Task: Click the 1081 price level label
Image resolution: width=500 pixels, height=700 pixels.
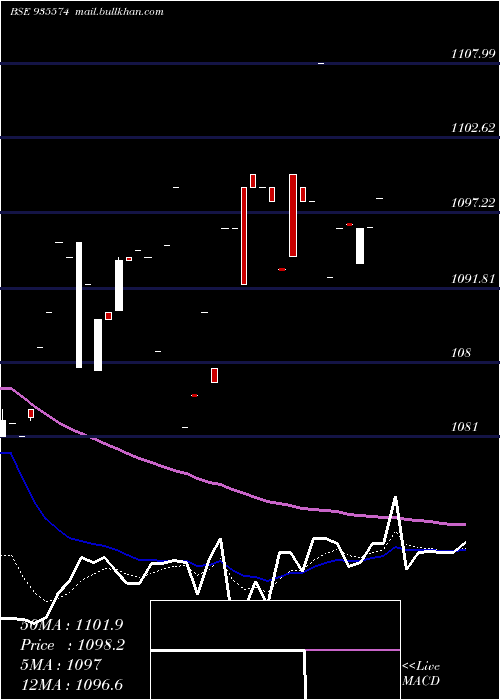Action: pos(464,427)
